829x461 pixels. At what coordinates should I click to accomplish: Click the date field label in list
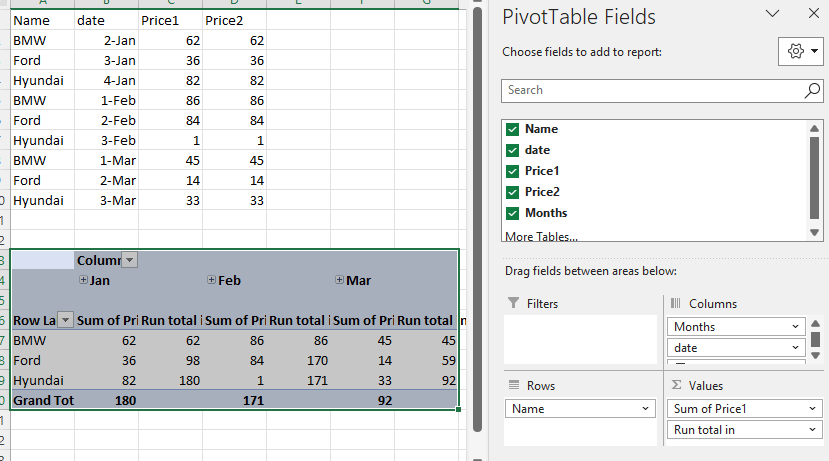point(537,150)
